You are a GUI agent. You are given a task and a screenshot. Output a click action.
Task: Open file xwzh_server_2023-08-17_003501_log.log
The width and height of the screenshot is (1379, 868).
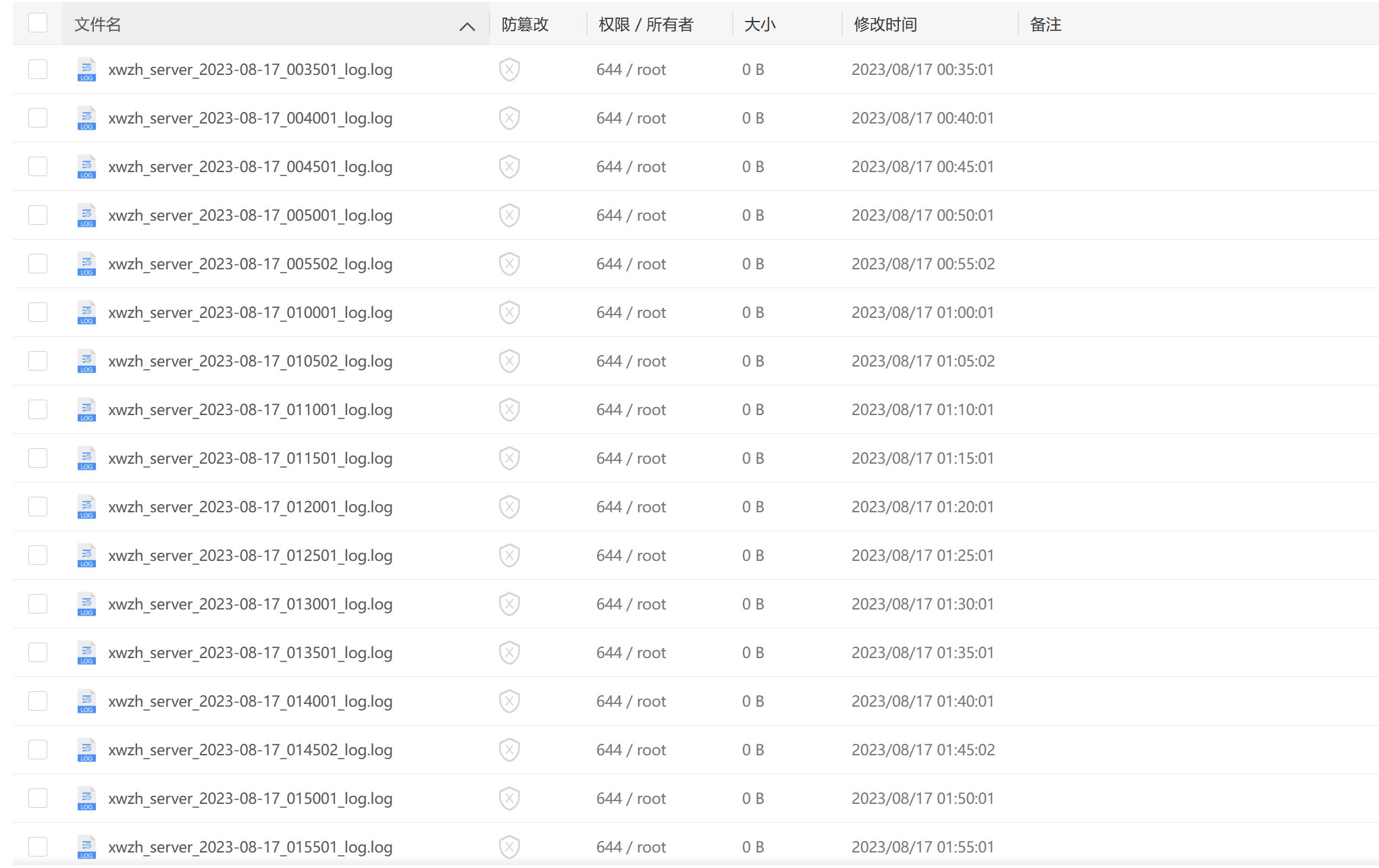click(250, 70)
